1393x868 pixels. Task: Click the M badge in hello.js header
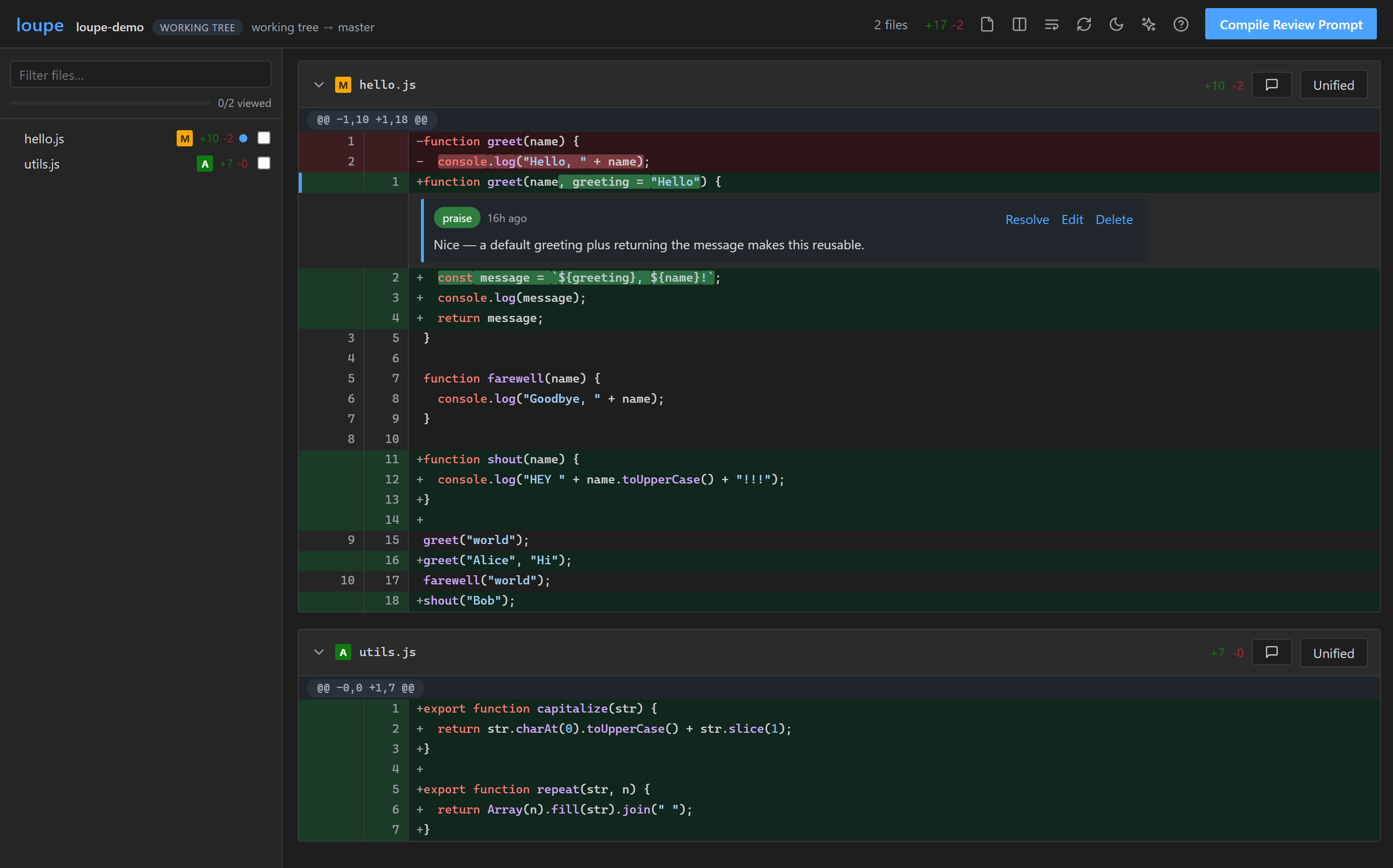point(343,85)
